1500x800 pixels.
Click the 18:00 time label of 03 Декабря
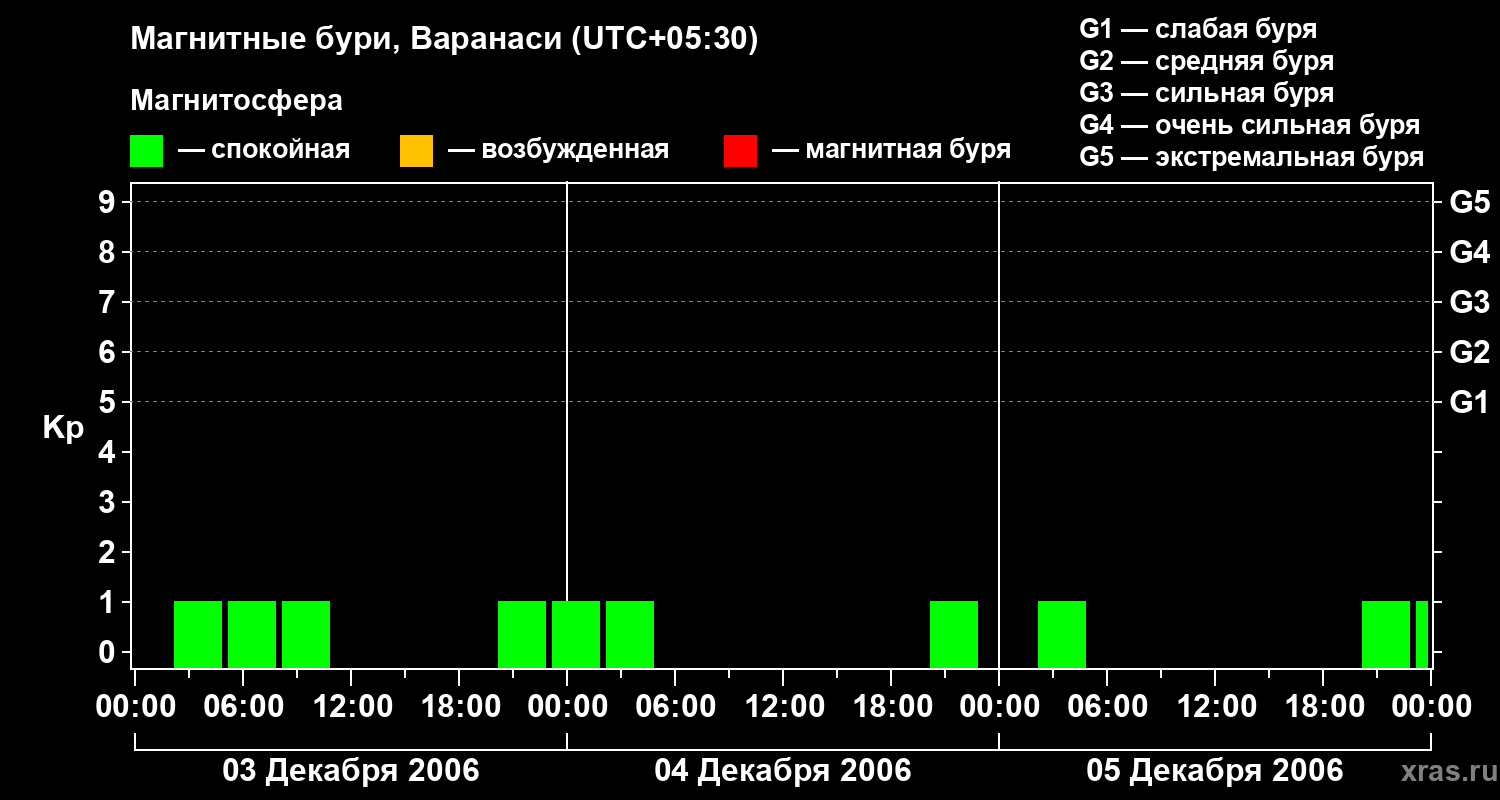(x=459, y=706)
